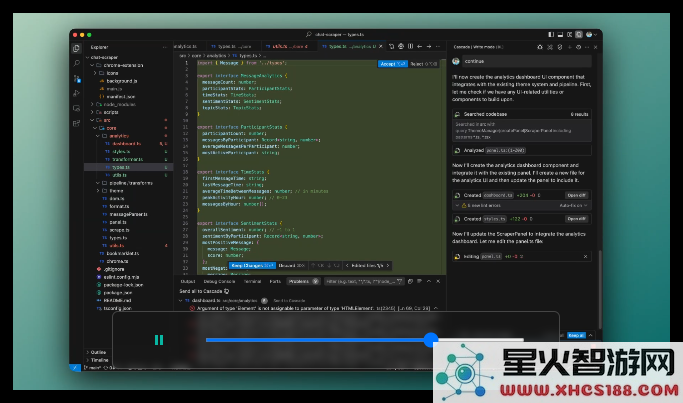The height and width of the screenshot is (403, 683).
Task: Click the Problems filter input field
Action: pos(364,281)
